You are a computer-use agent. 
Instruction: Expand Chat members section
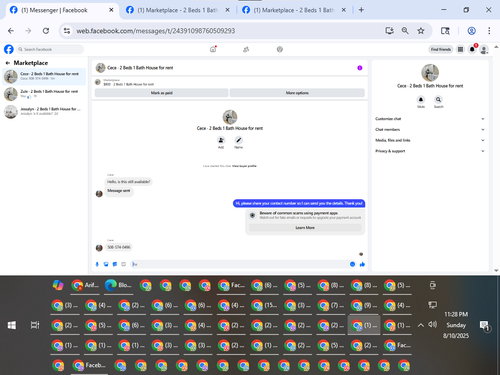(x=430, y=129)
